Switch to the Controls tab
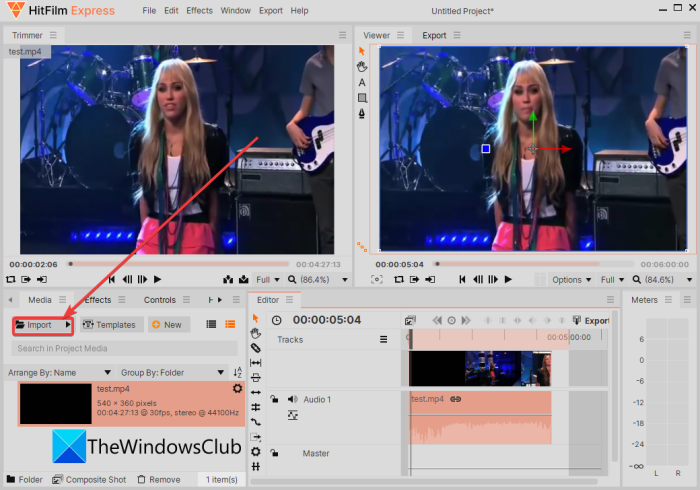The height and width of the screenshot is (490, 700). tap(159, 300)
